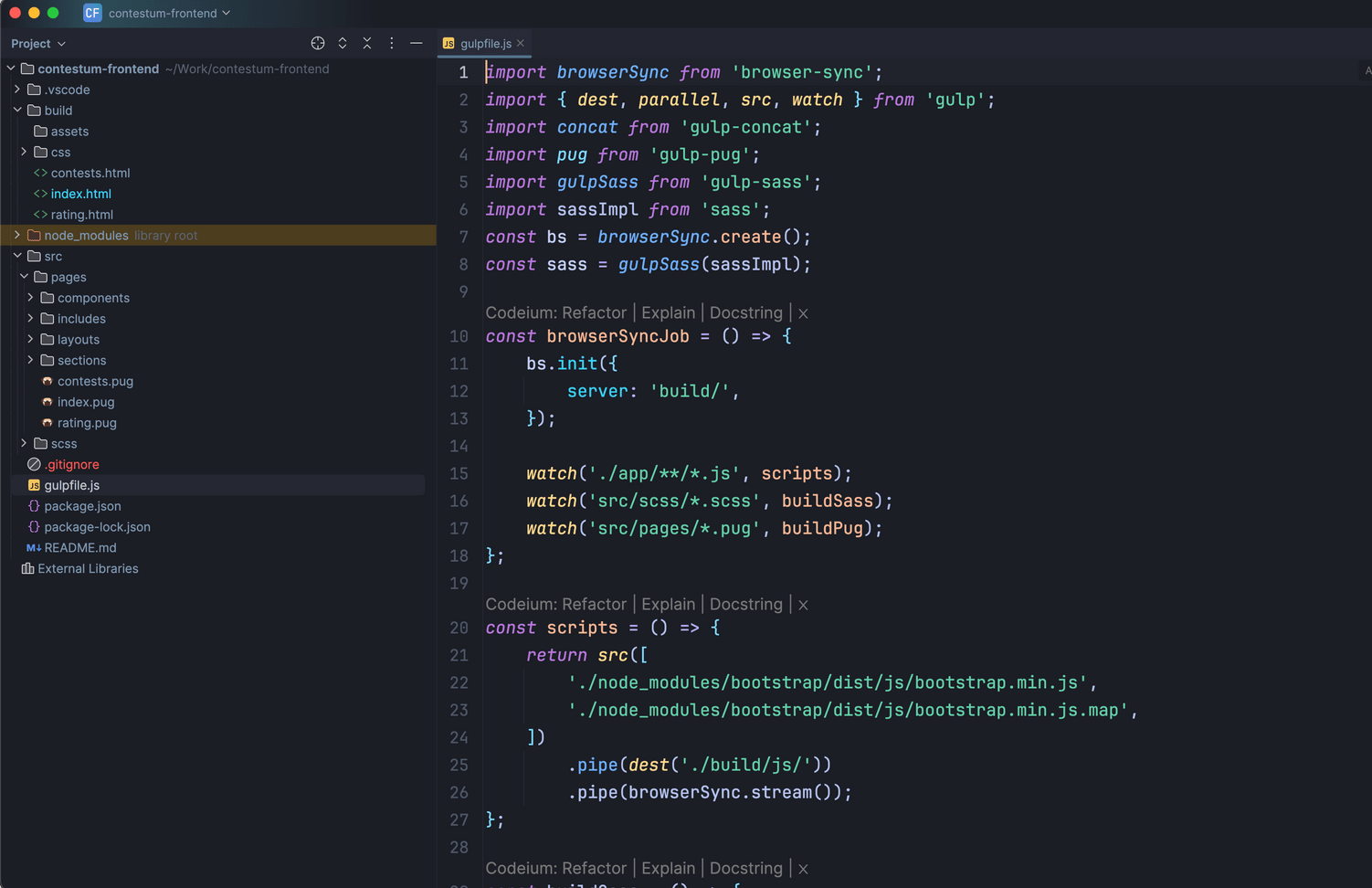
Task: Select .gitignore file in tree
Action: tap(72, 464)
